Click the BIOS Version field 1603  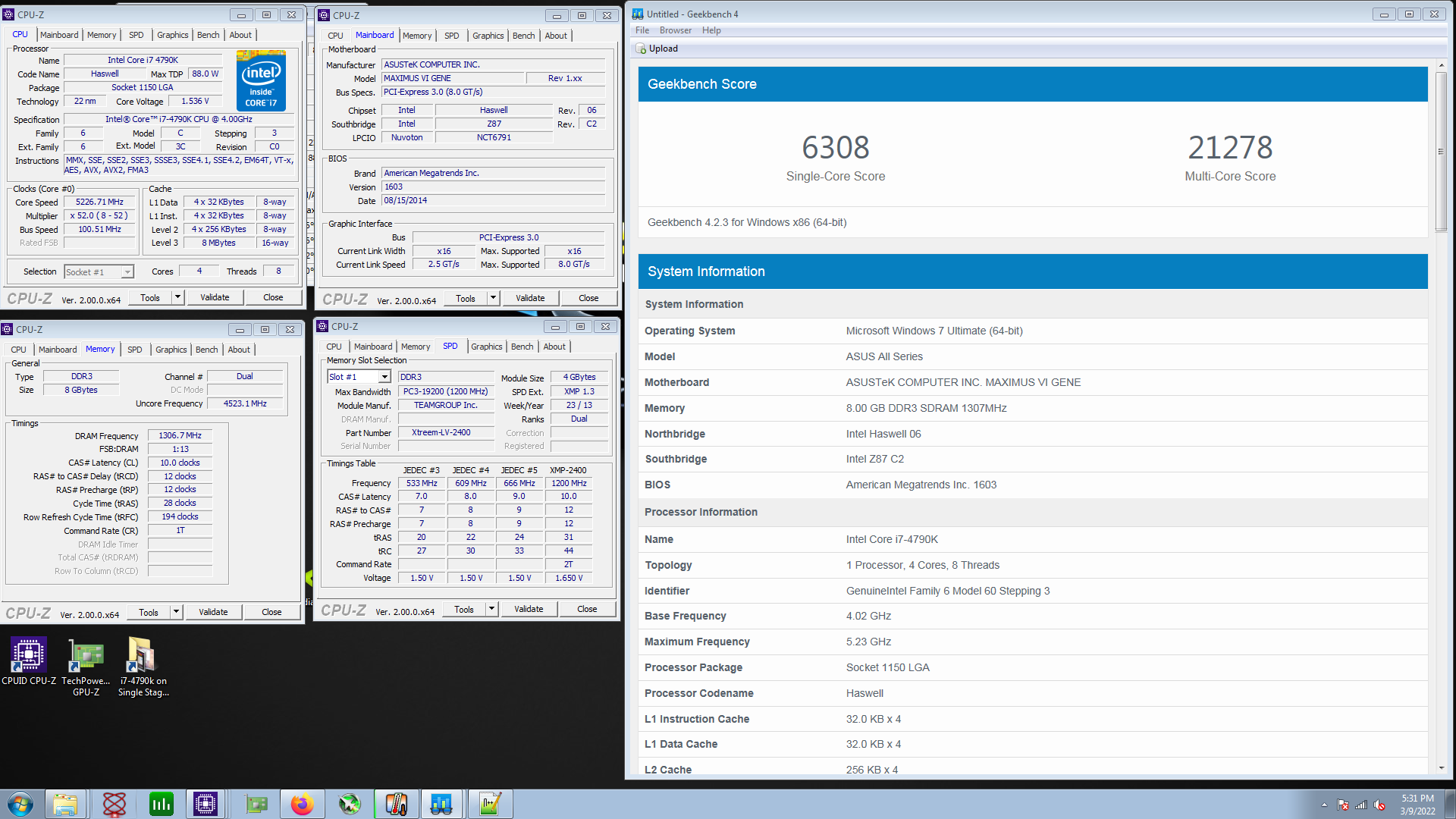point(494,187)
